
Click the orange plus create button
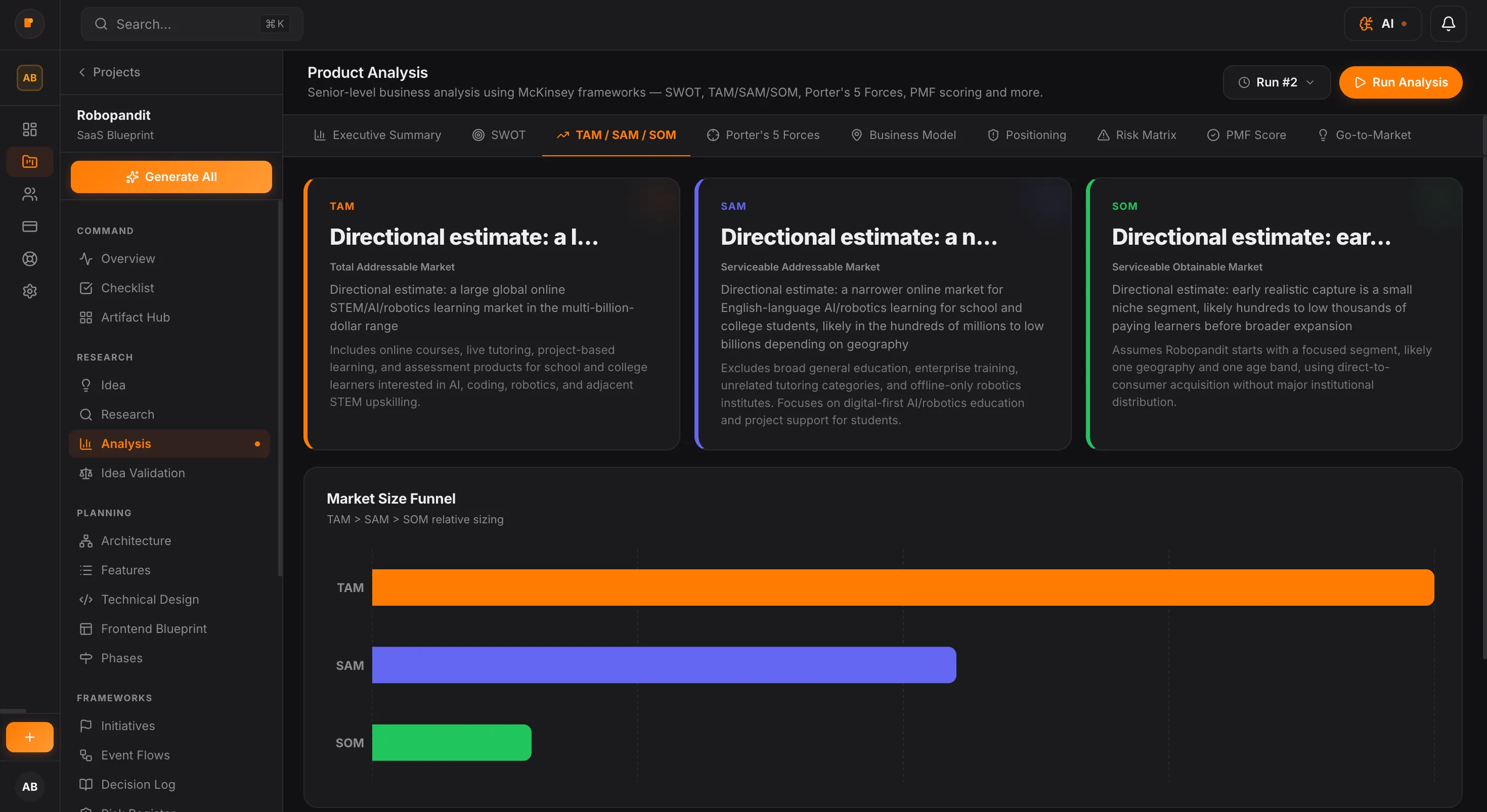click(x=29, y=737)
